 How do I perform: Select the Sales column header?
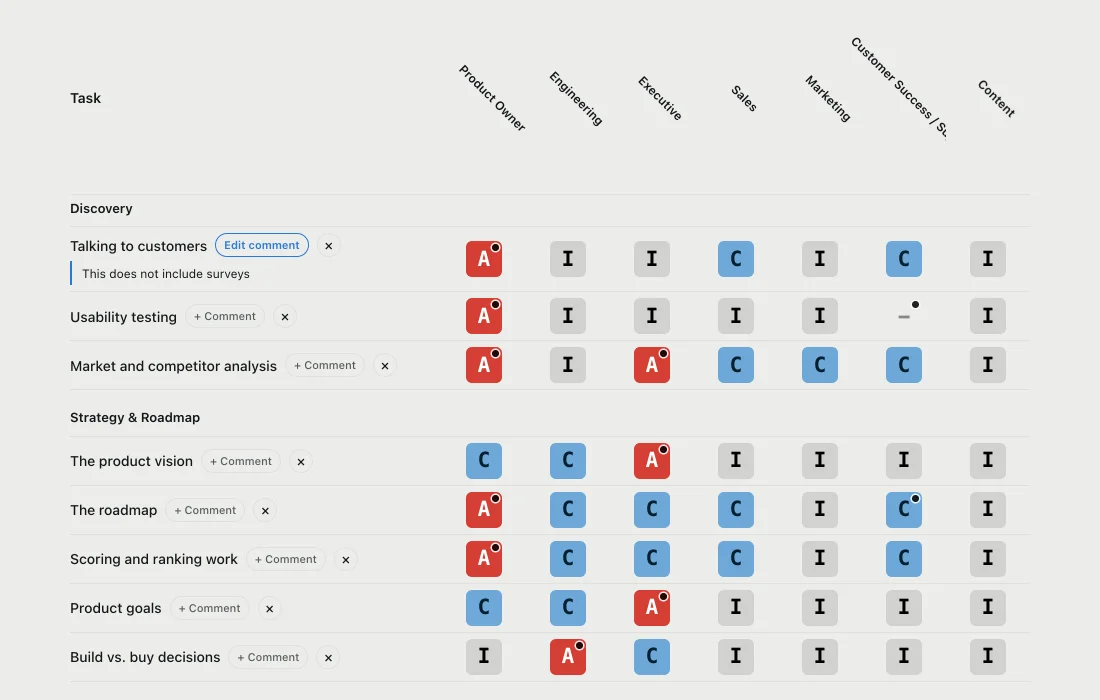(744, 98)
